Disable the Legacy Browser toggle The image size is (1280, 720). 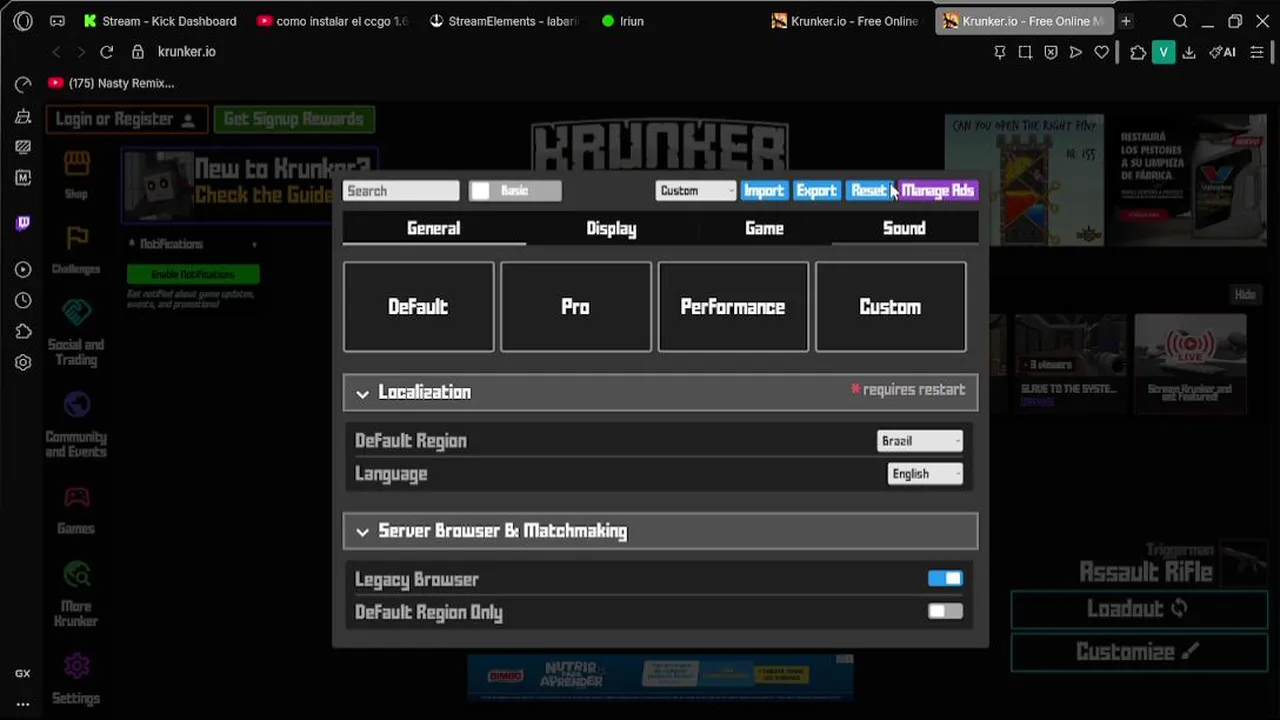coord(945,578)
